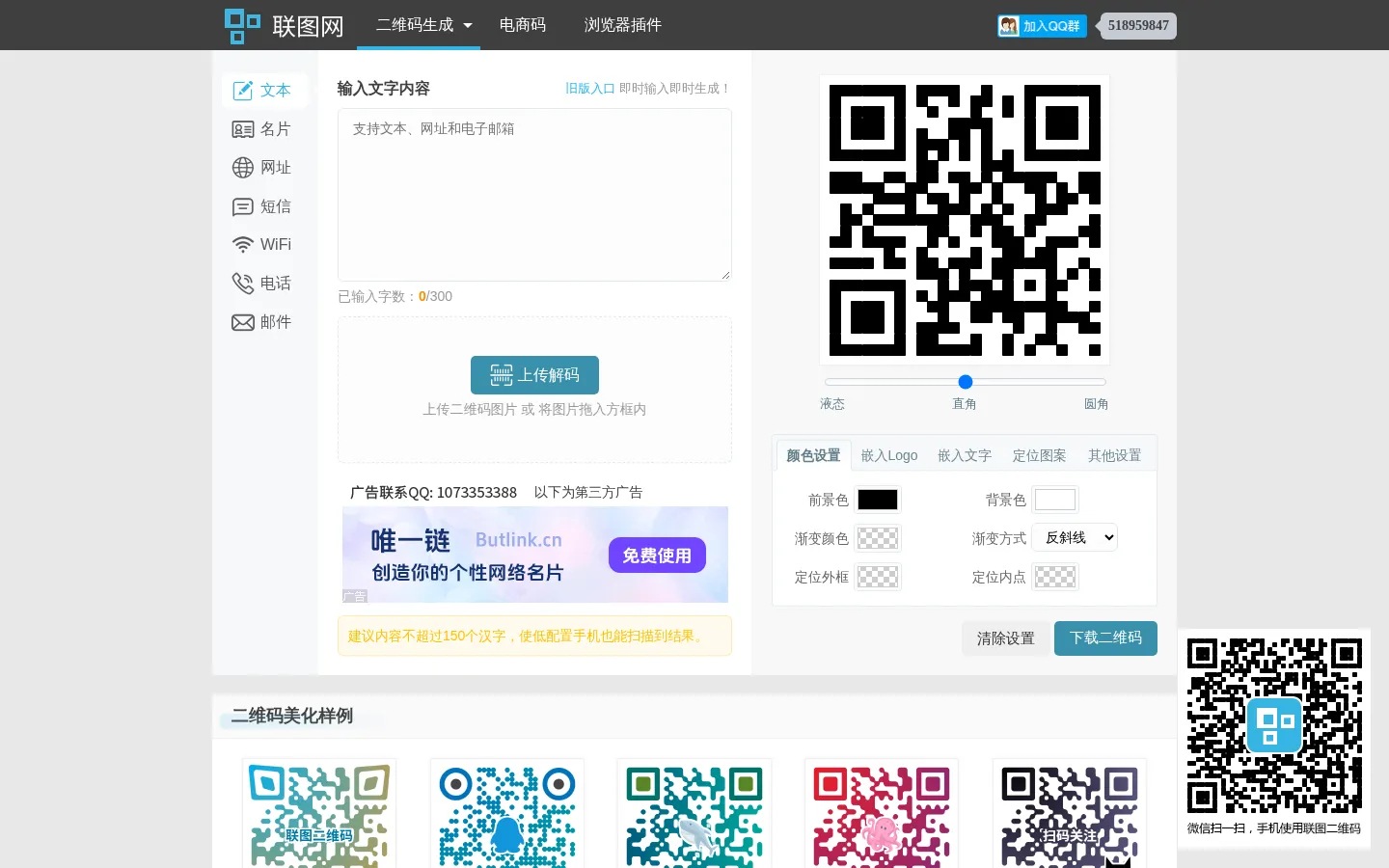The height and width of the screenshot is (868, 1389).
Task: Click the 圆角 slider label
Action: point(1096,404)
